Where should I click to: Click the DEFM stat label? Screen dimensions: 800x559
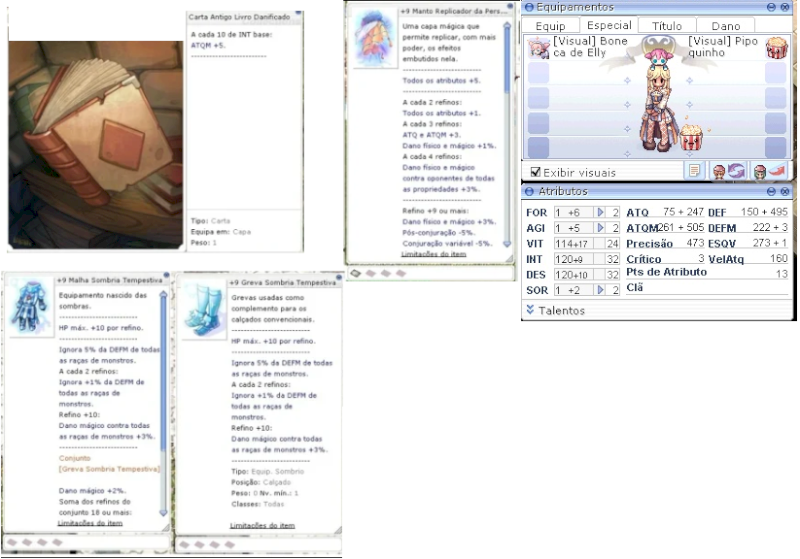click(722, 228)
